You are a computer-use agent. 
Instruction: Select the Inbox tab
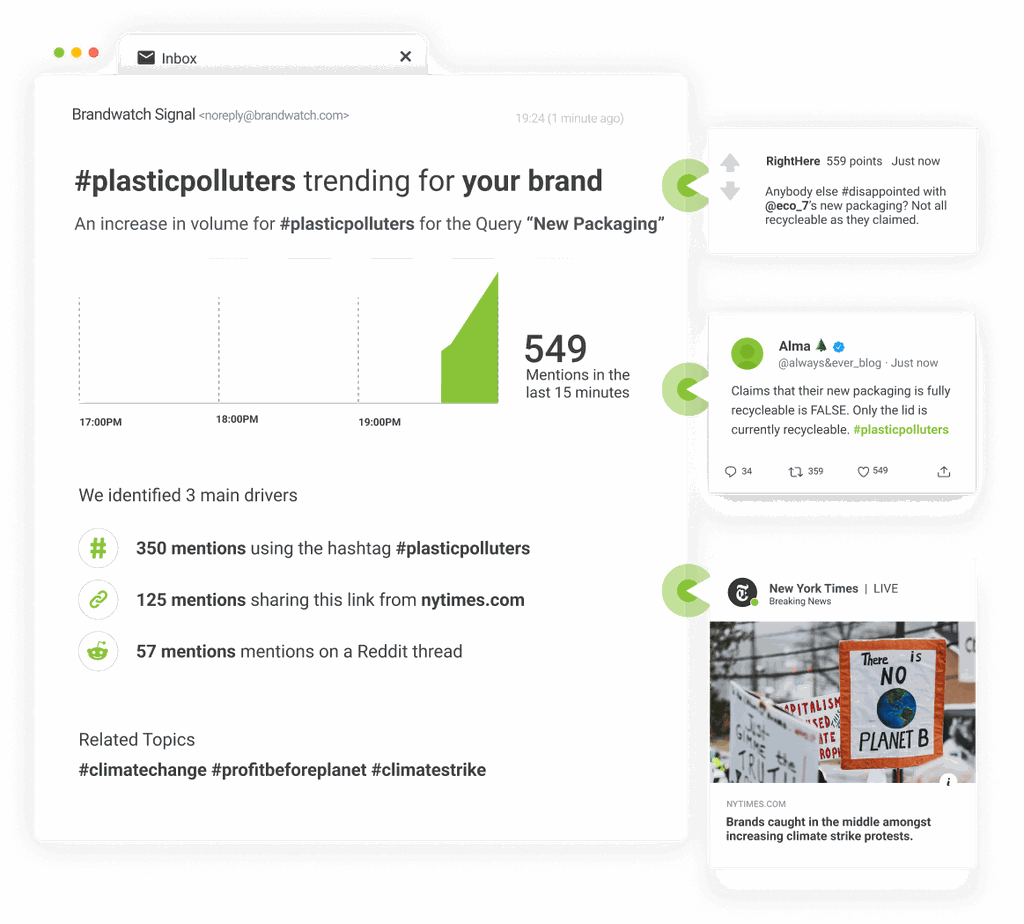(x=178, y=58)
